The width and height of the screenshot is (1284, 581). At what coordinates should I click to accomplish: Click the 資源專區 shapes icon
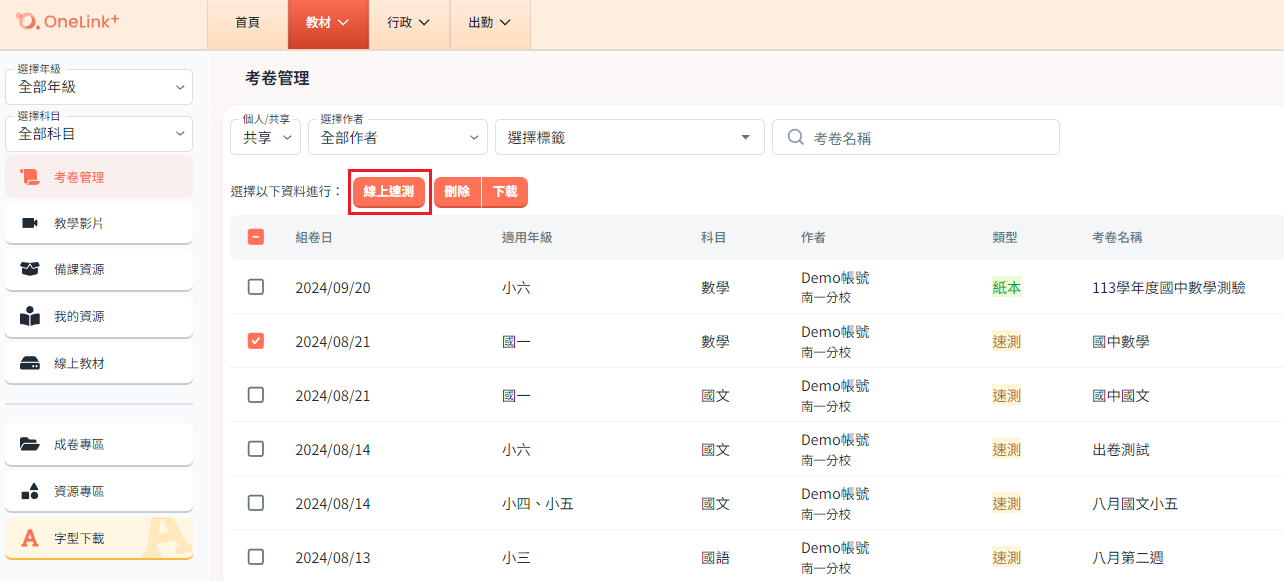(x=29, y=491)
